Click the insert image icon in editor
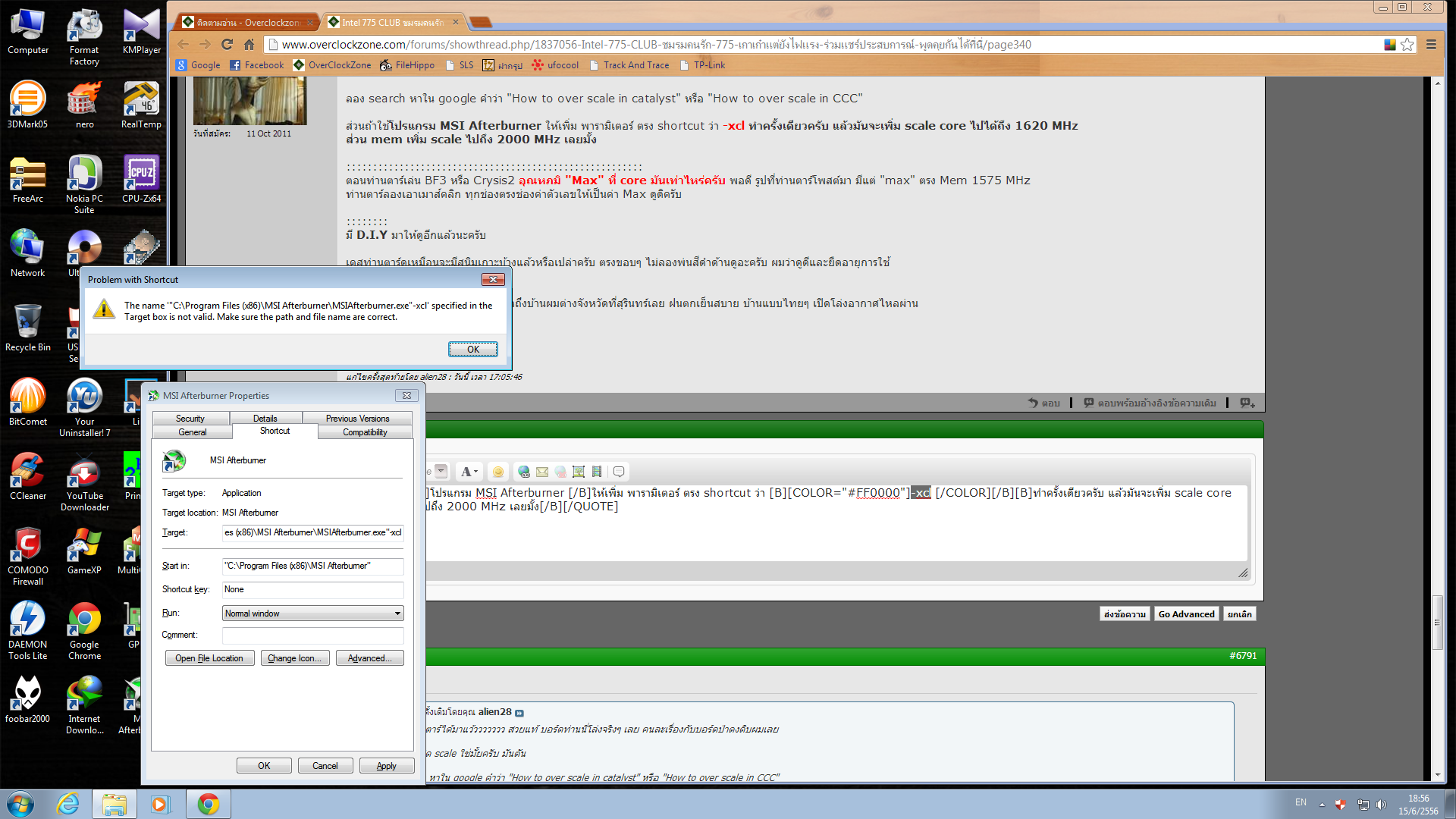The image size is (1456, 819). pos(579,472)
